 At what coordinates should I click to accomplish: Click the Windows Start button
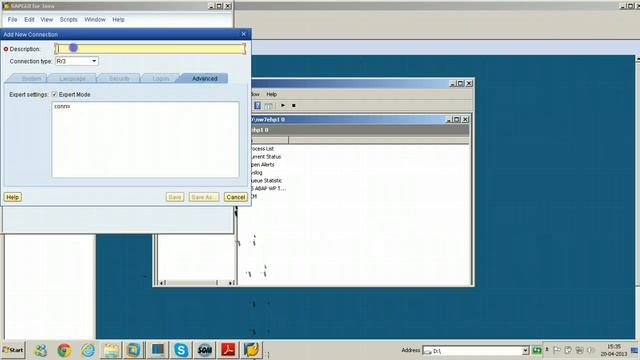pos(13,350)
